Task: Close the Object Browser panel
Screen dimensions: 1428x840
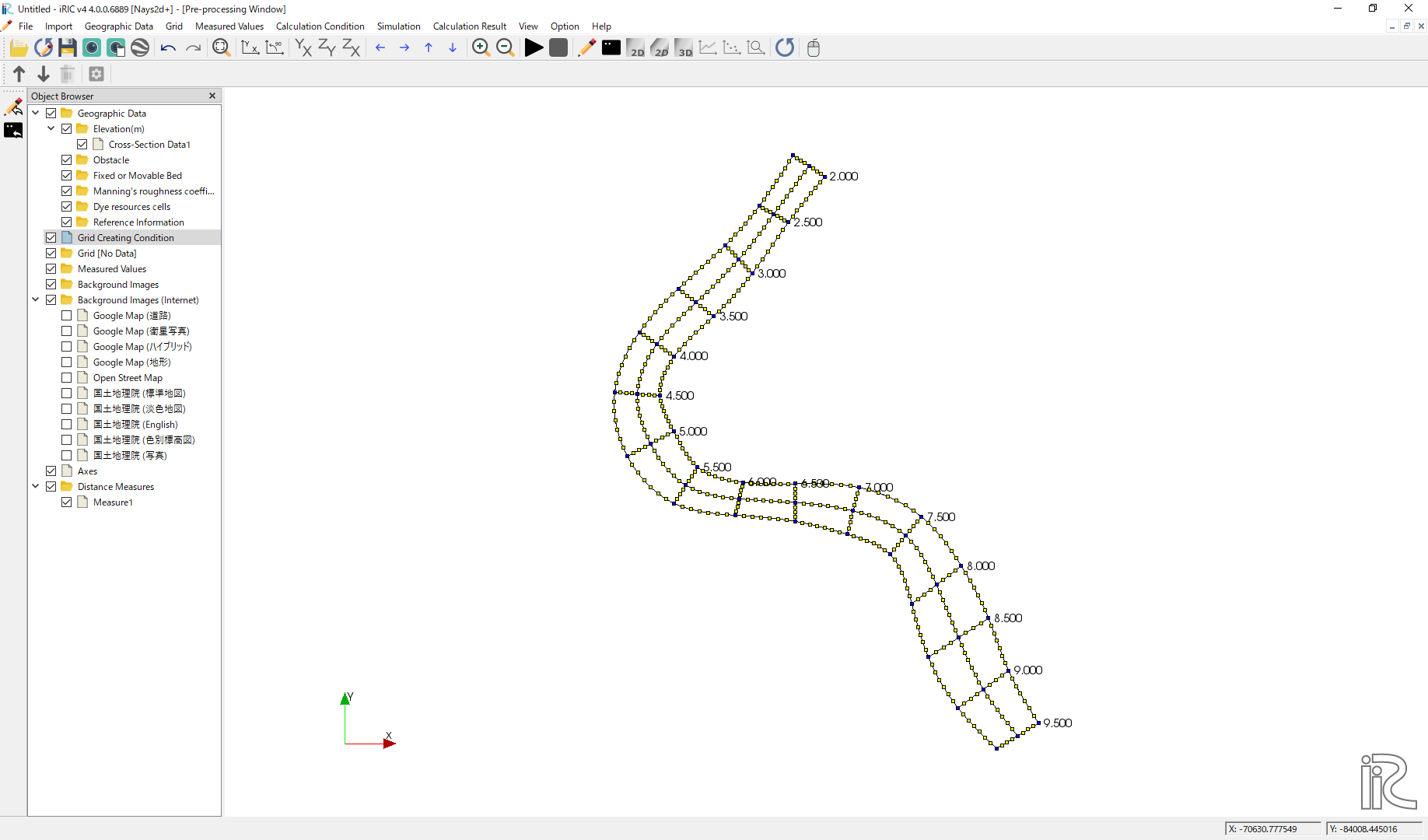Action: tap(212, 96)
